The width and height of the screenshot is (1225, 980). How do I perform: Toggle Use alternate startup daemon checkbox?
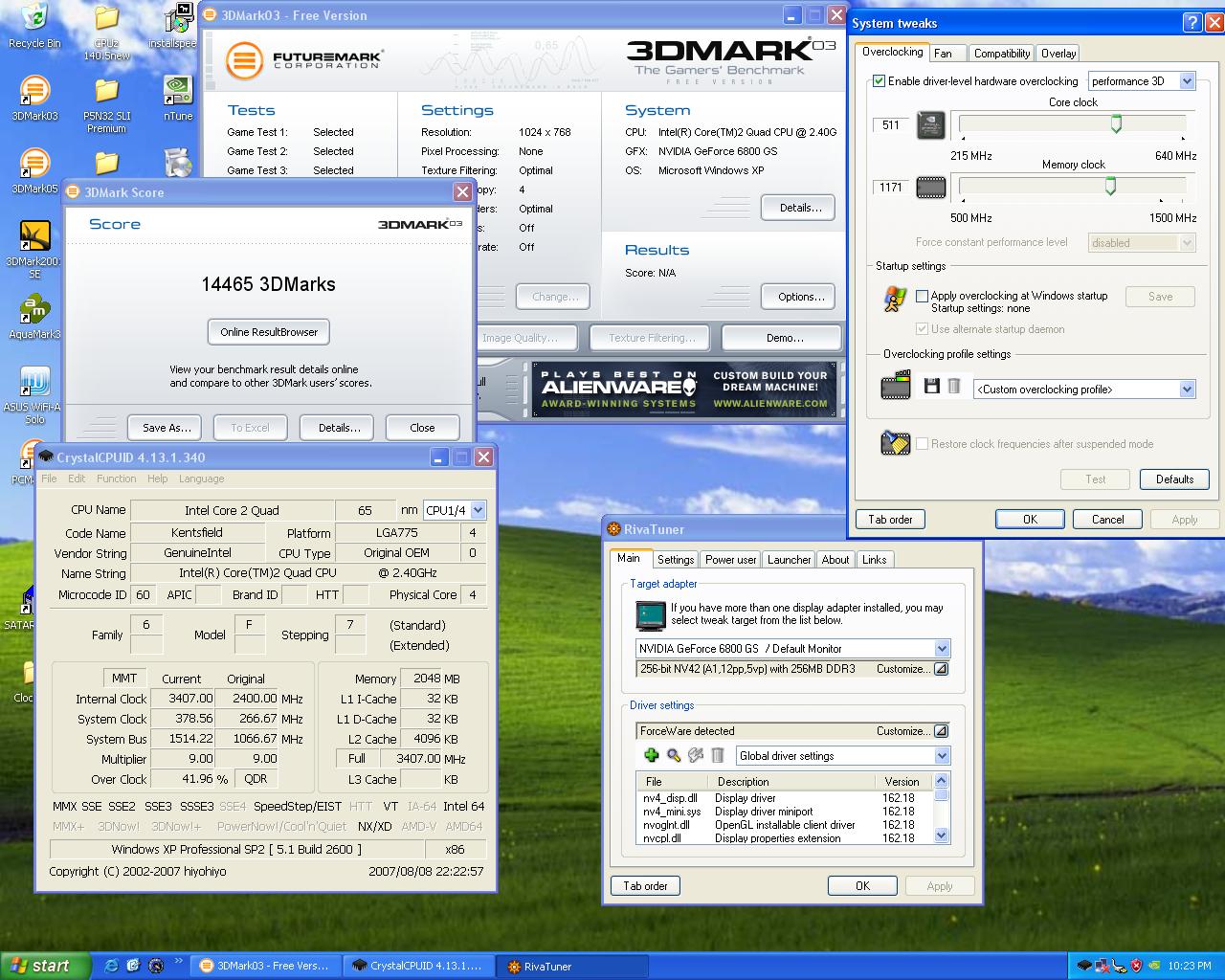point(923,329)
